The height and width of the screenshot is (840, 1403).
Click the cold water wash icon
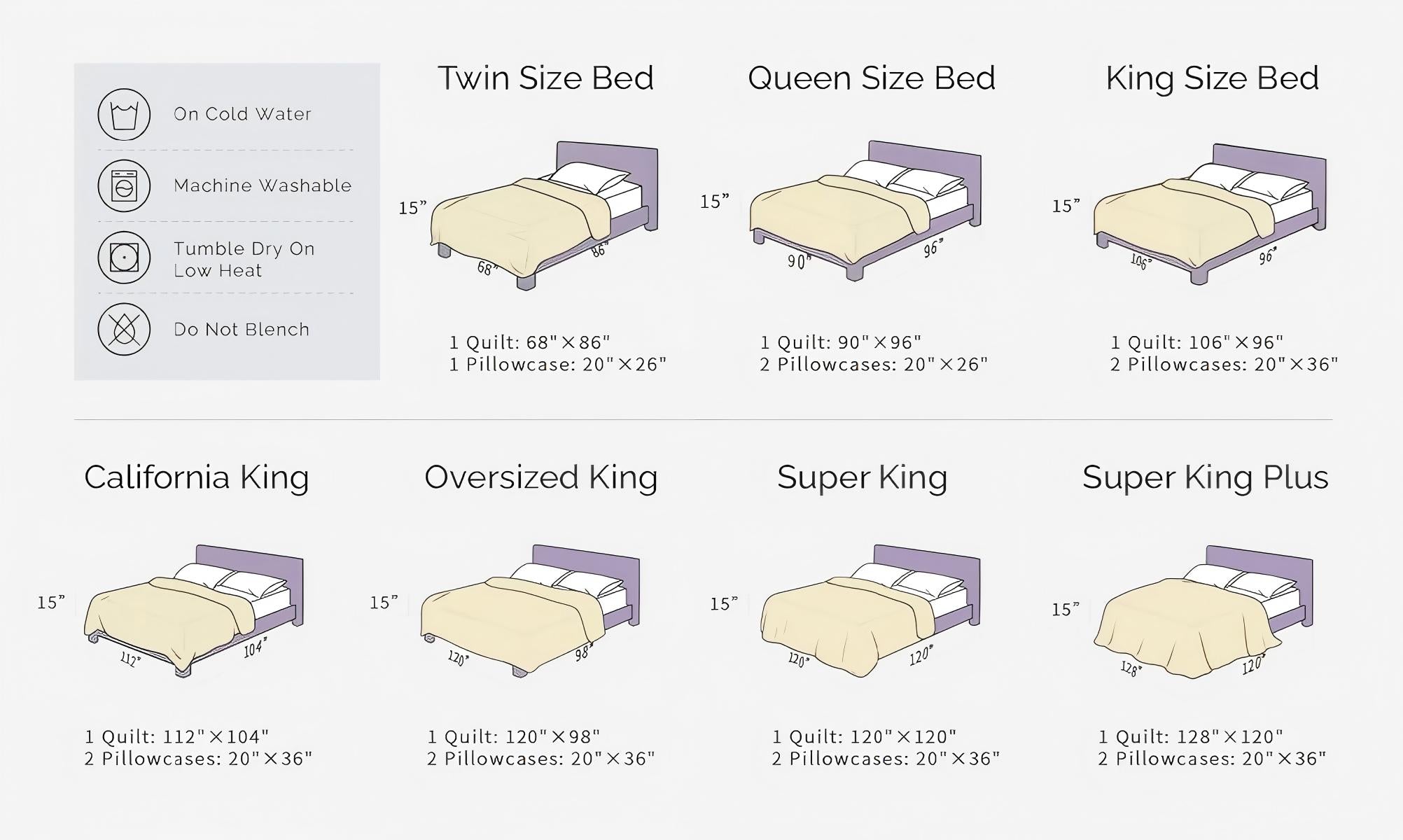pos(124,115)
